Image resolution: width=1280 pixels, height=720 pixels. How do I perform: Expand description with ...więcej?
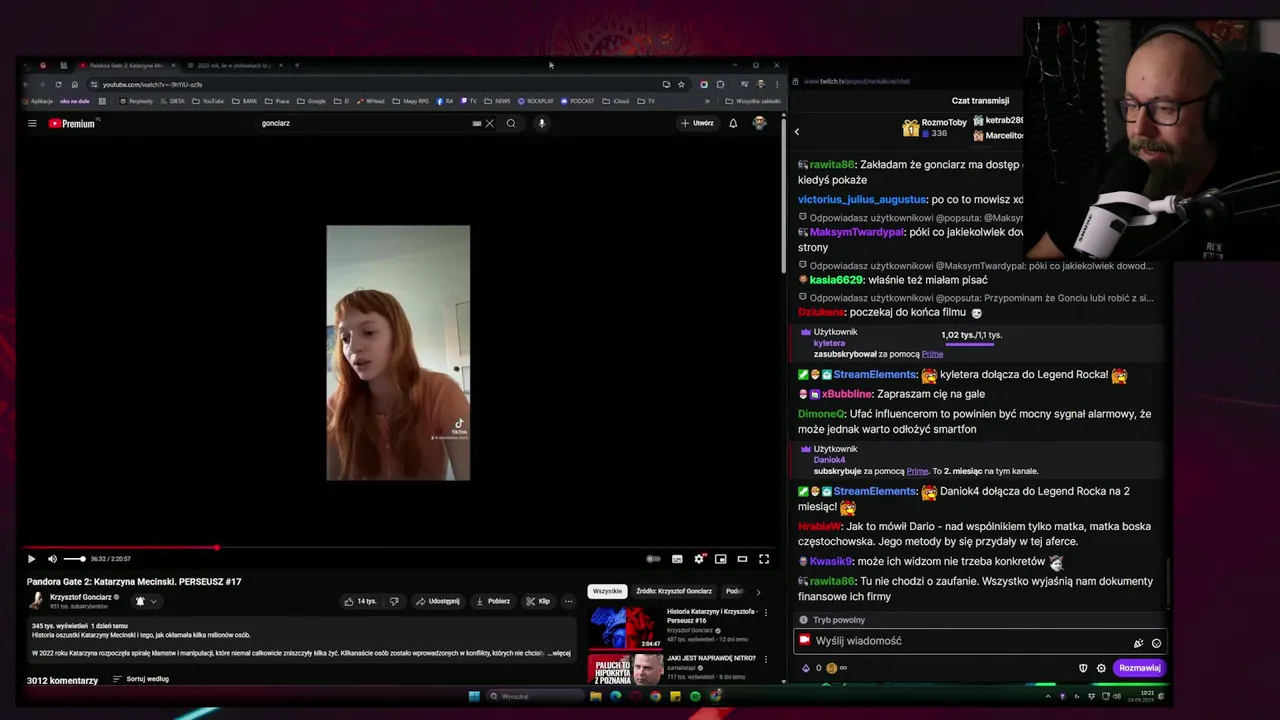(x=559, y=653)
